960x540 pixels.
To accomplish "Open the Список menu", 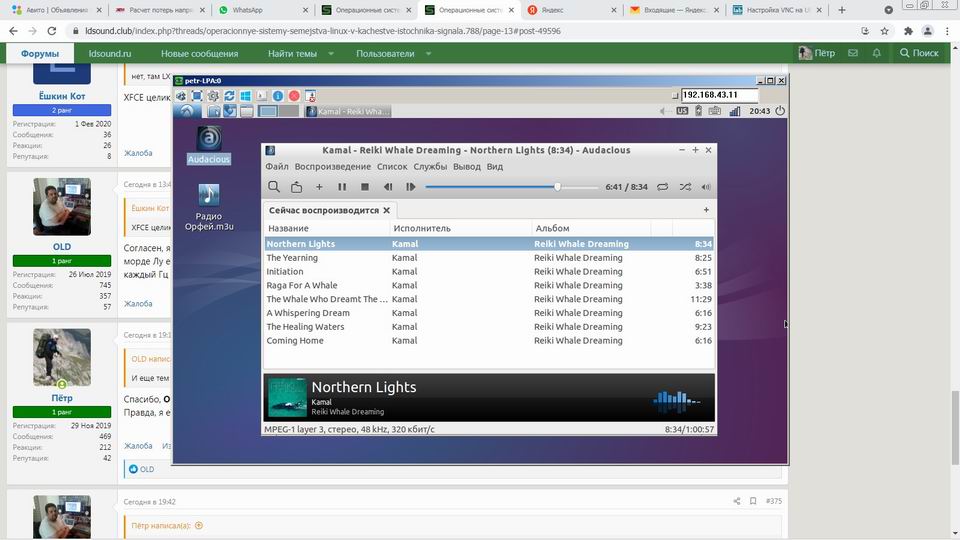I will tap(392, 167).
